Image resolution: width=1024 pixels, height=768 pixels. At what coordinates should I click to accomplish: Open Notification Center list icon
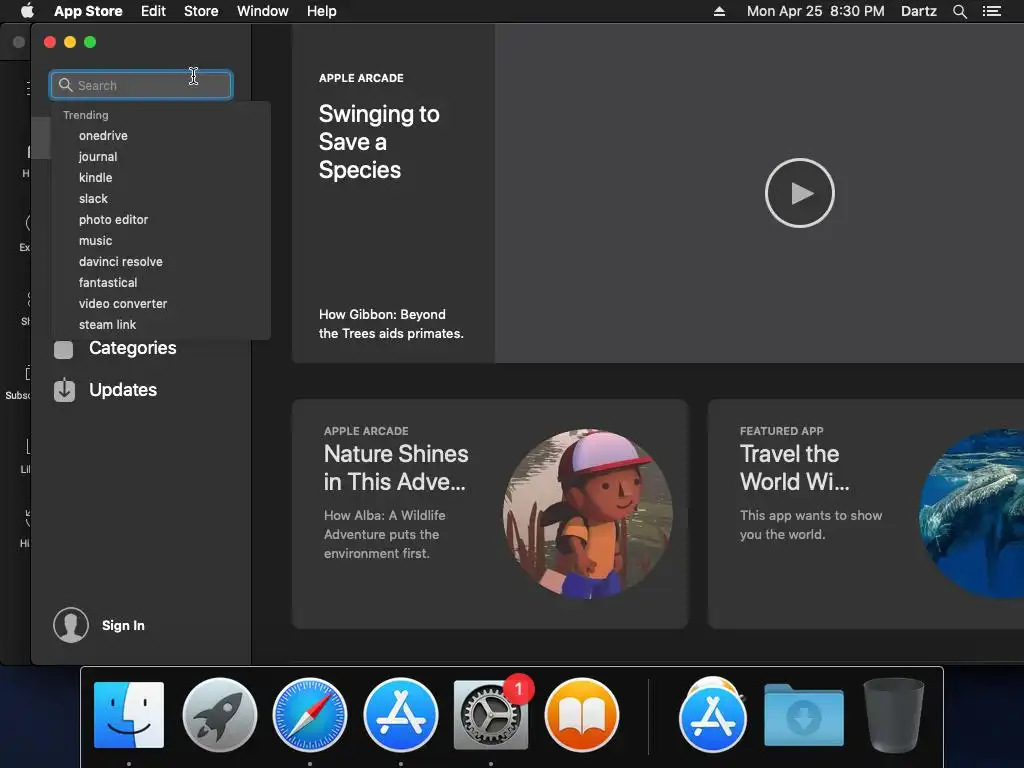point(992,11)
